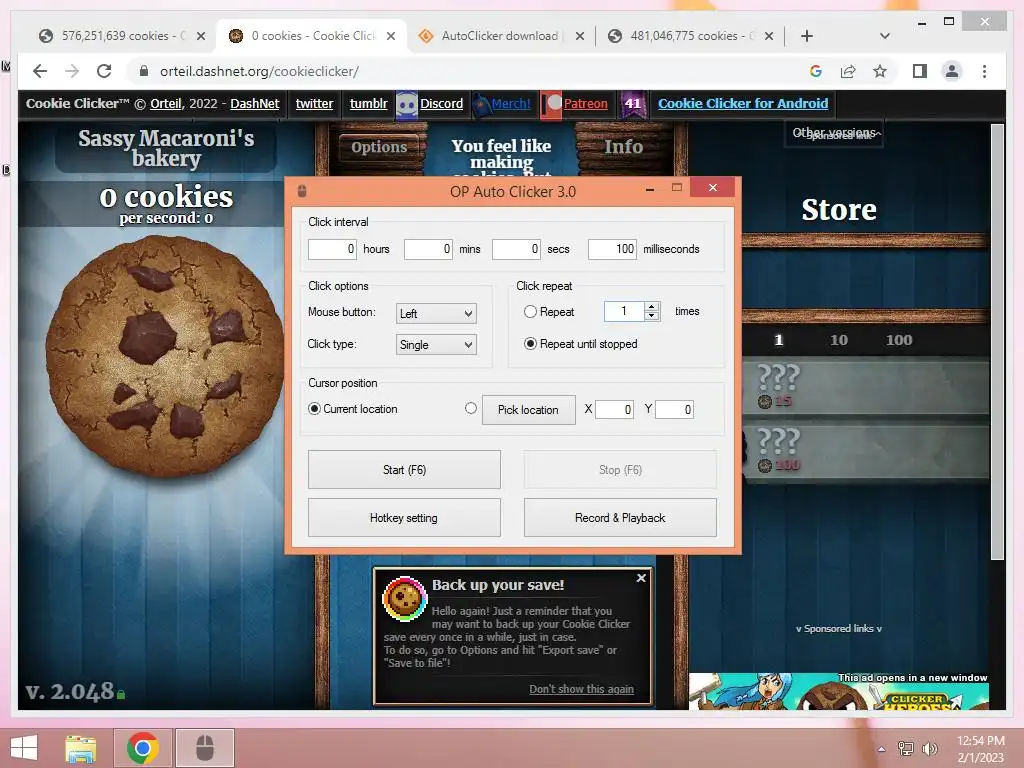Select buy amount 10 in Store
Screen dimensions: 1024x768
(x=839, y=340)
